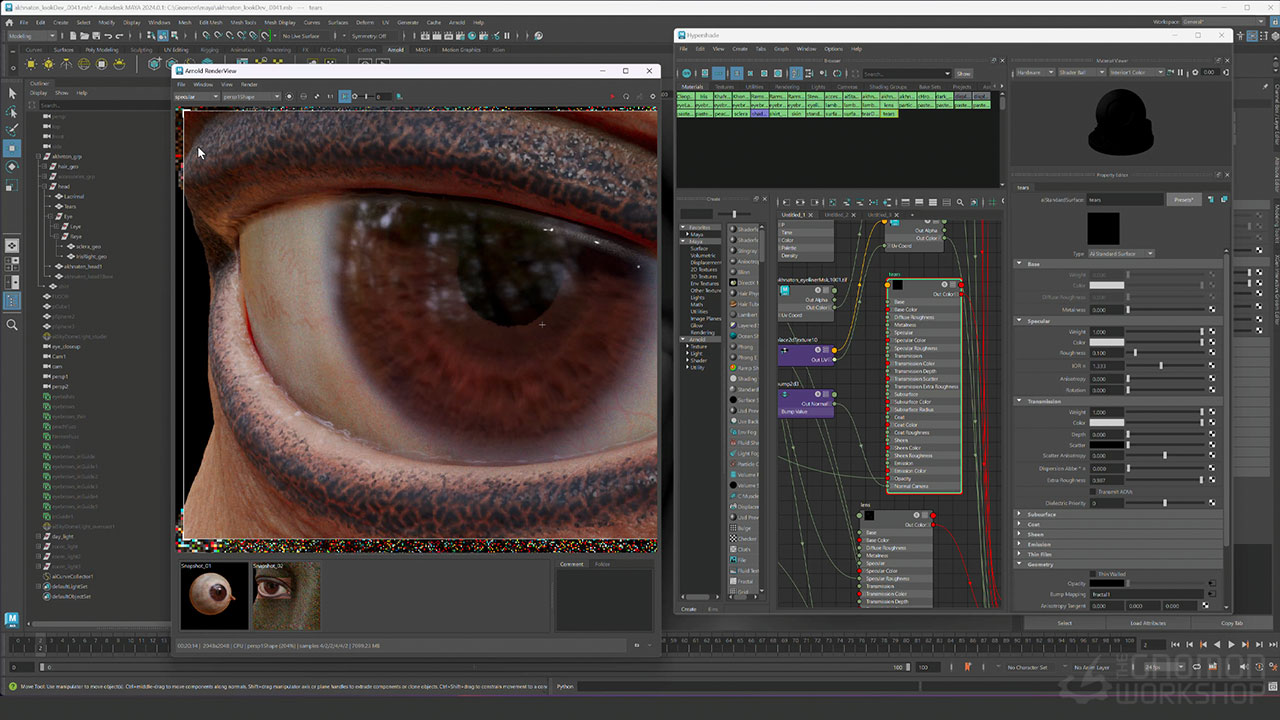1280x720 pixels.
Task: Select the Move tool in Maya's left toolbox
Action: 12,147
